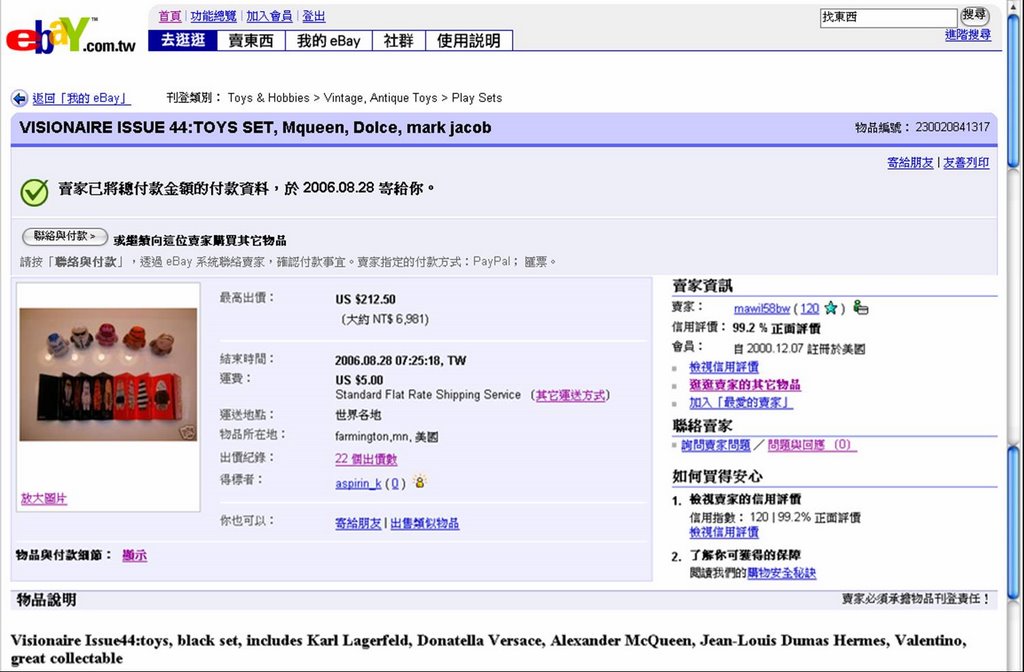Viewport: 1024px width, 672px height.
Task: Expand item details via 顯示 link
Action: (x=135, y=555)
